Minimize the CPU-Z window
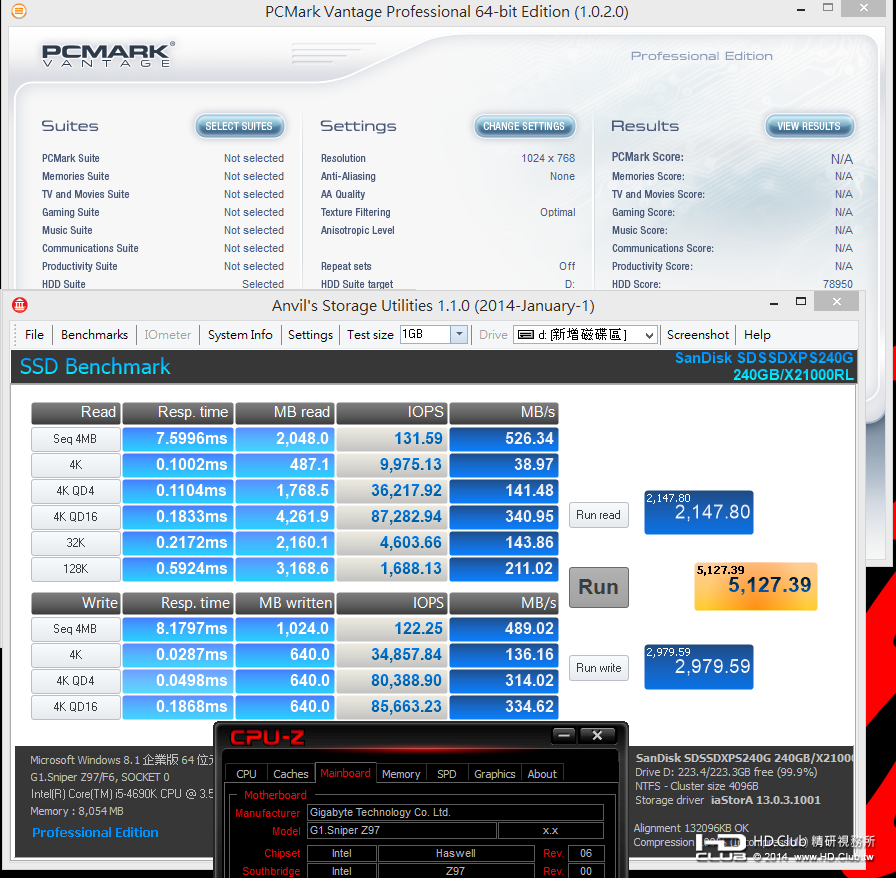Image resolution: width=896 pixels, height=878 pixels. point(563,736)
